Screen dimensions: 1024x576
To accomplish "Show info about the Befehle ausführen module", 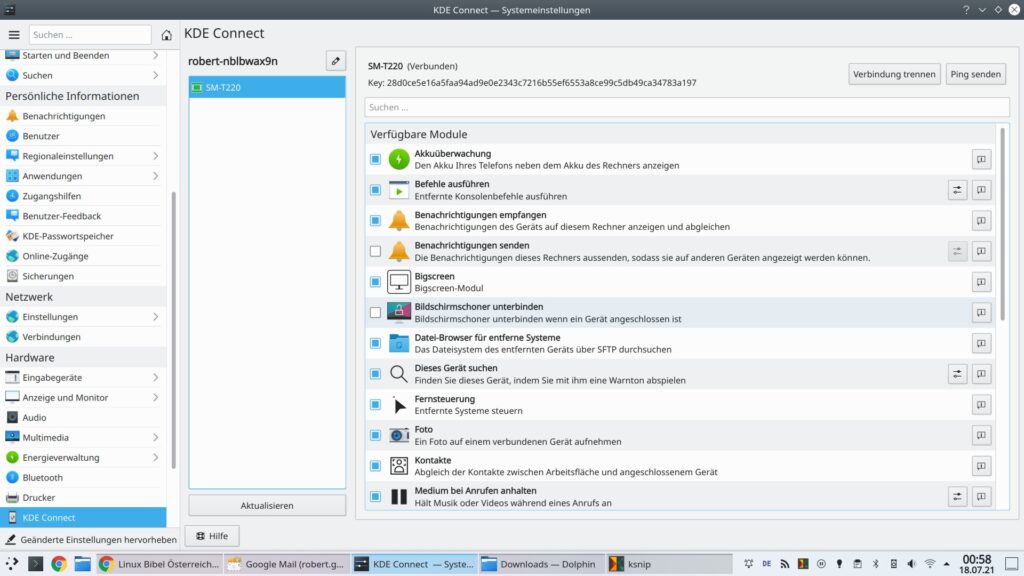I will click(x=981, y=190).
